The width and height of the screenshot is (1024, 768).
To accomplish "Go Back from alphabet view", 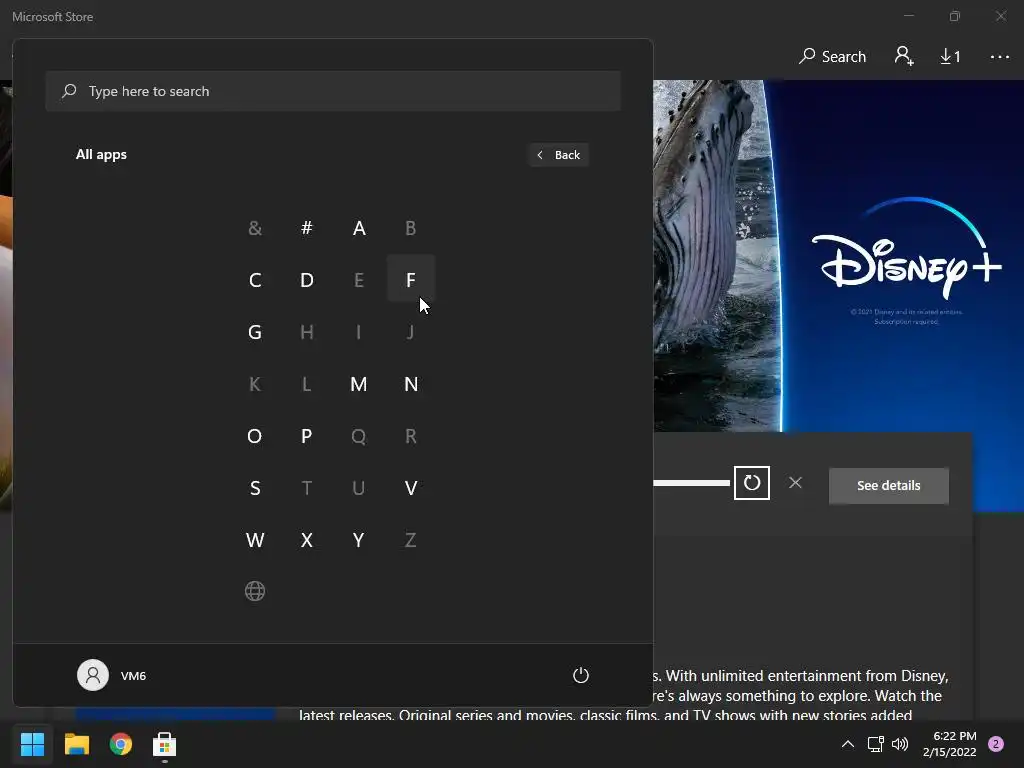I will coord(558,155).
